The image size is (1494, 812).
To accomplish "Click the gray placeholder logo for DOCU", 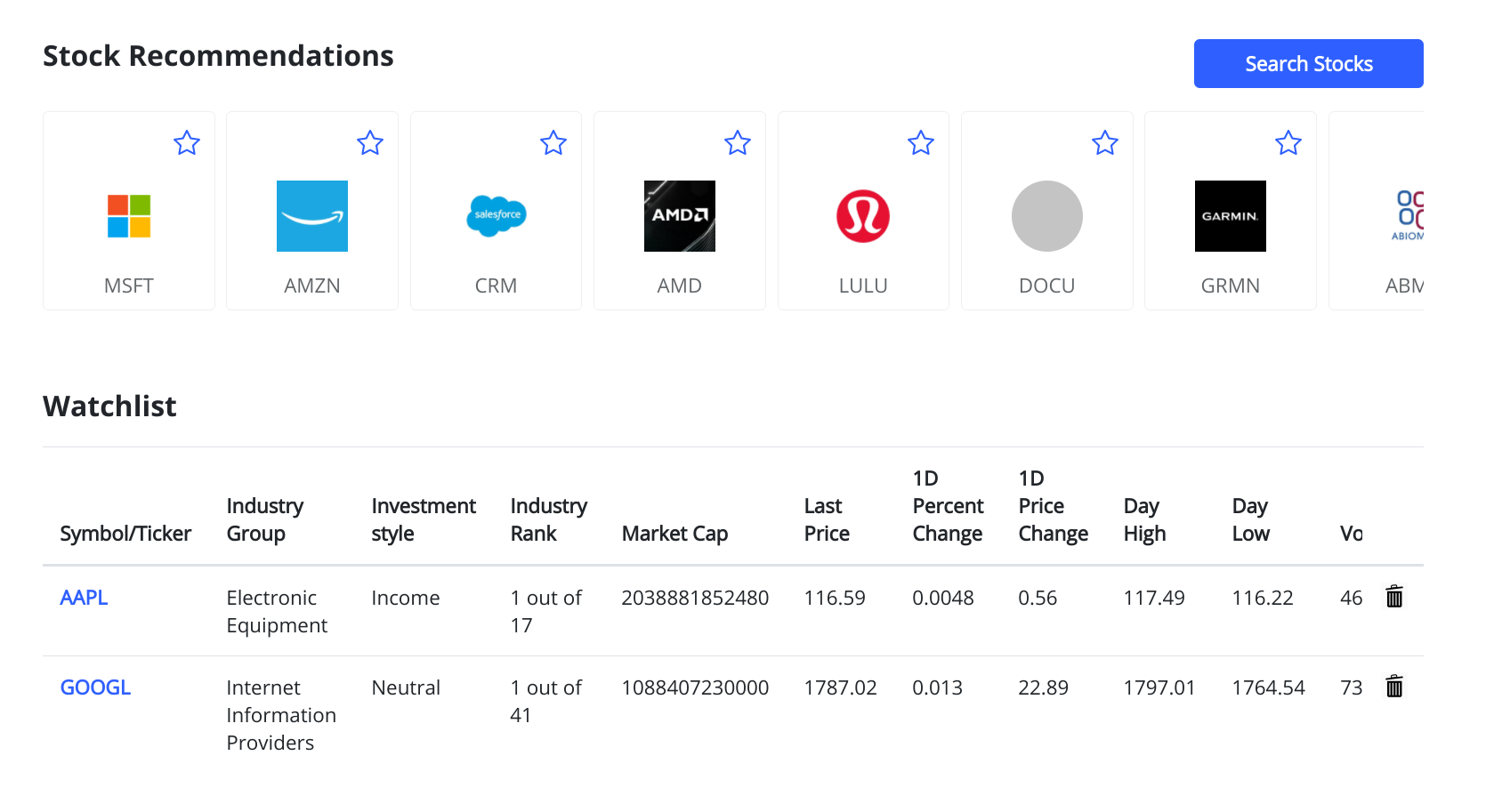I will click(x=1047, y=216).
